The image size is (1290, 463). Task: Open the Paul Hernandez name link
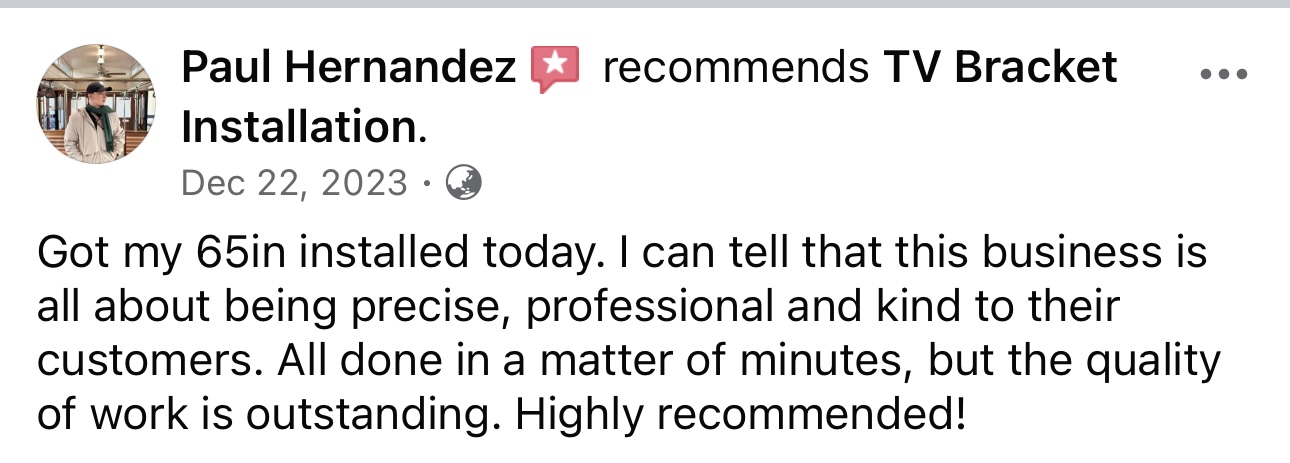point(350,69)
